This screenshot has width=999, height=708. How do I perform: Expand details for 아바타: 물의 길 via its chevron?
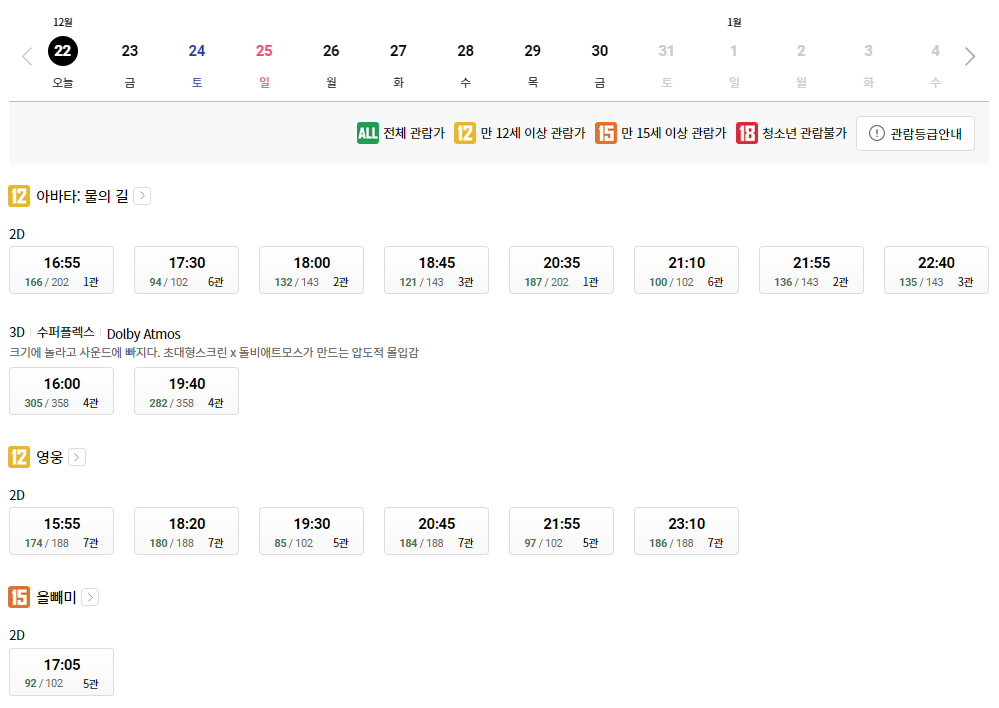(141, 196)
